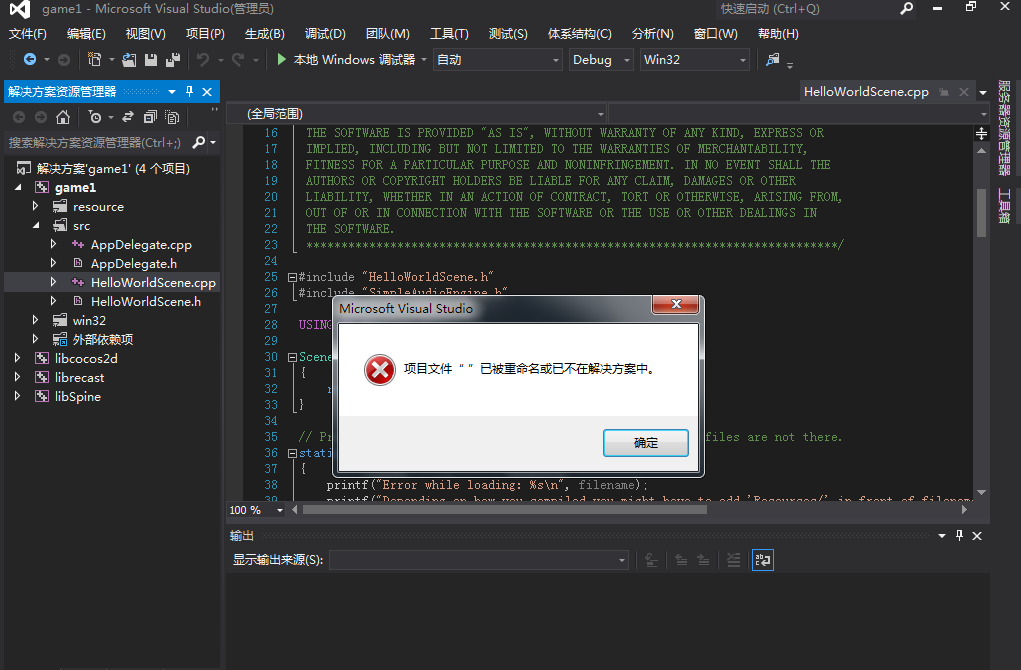
Task: Open the global scope (全局范围) dropdown
Action: [417, 114]
